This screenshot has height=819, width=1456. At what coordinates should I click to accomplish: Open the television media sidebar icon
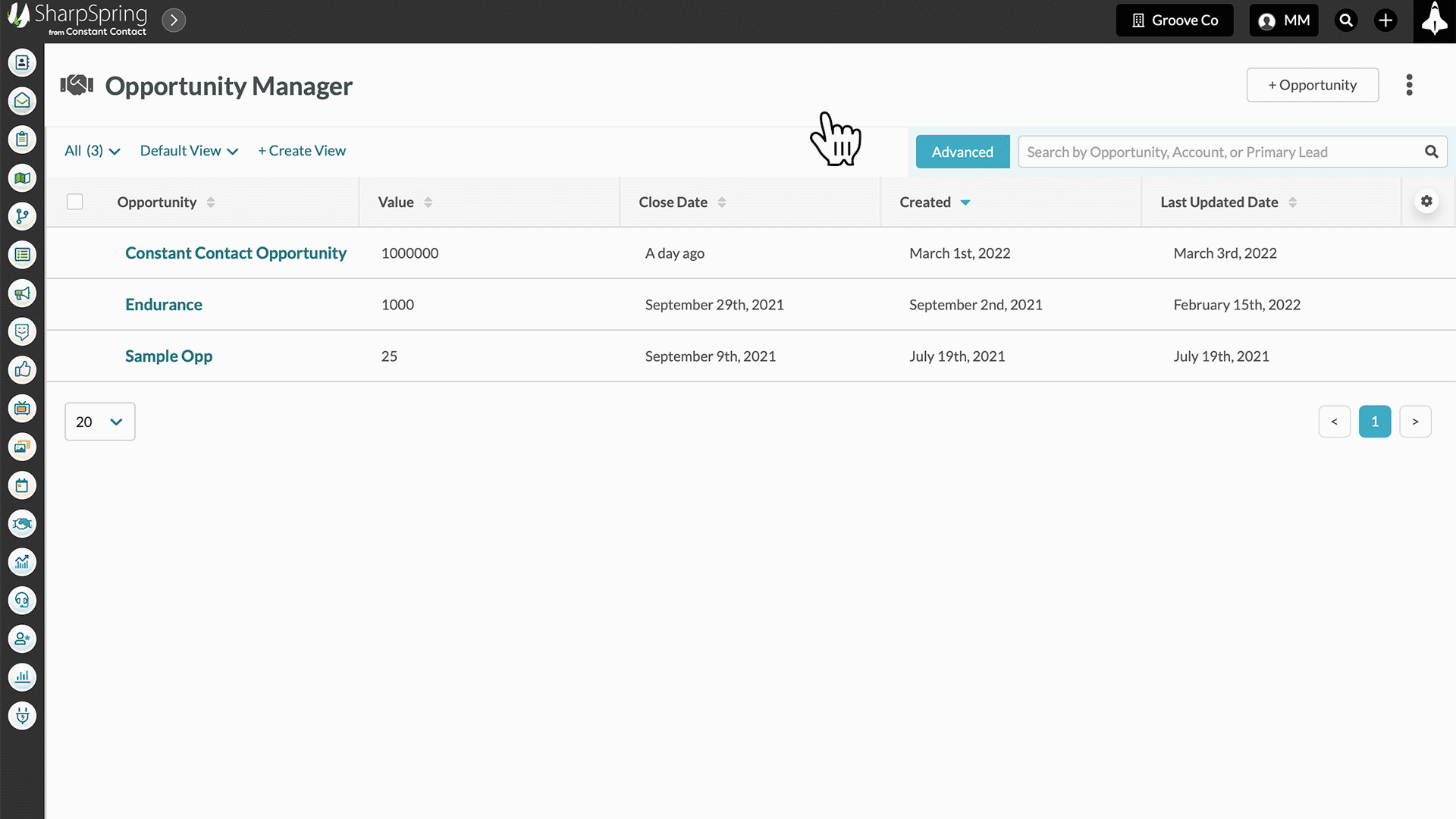point(22,409)
